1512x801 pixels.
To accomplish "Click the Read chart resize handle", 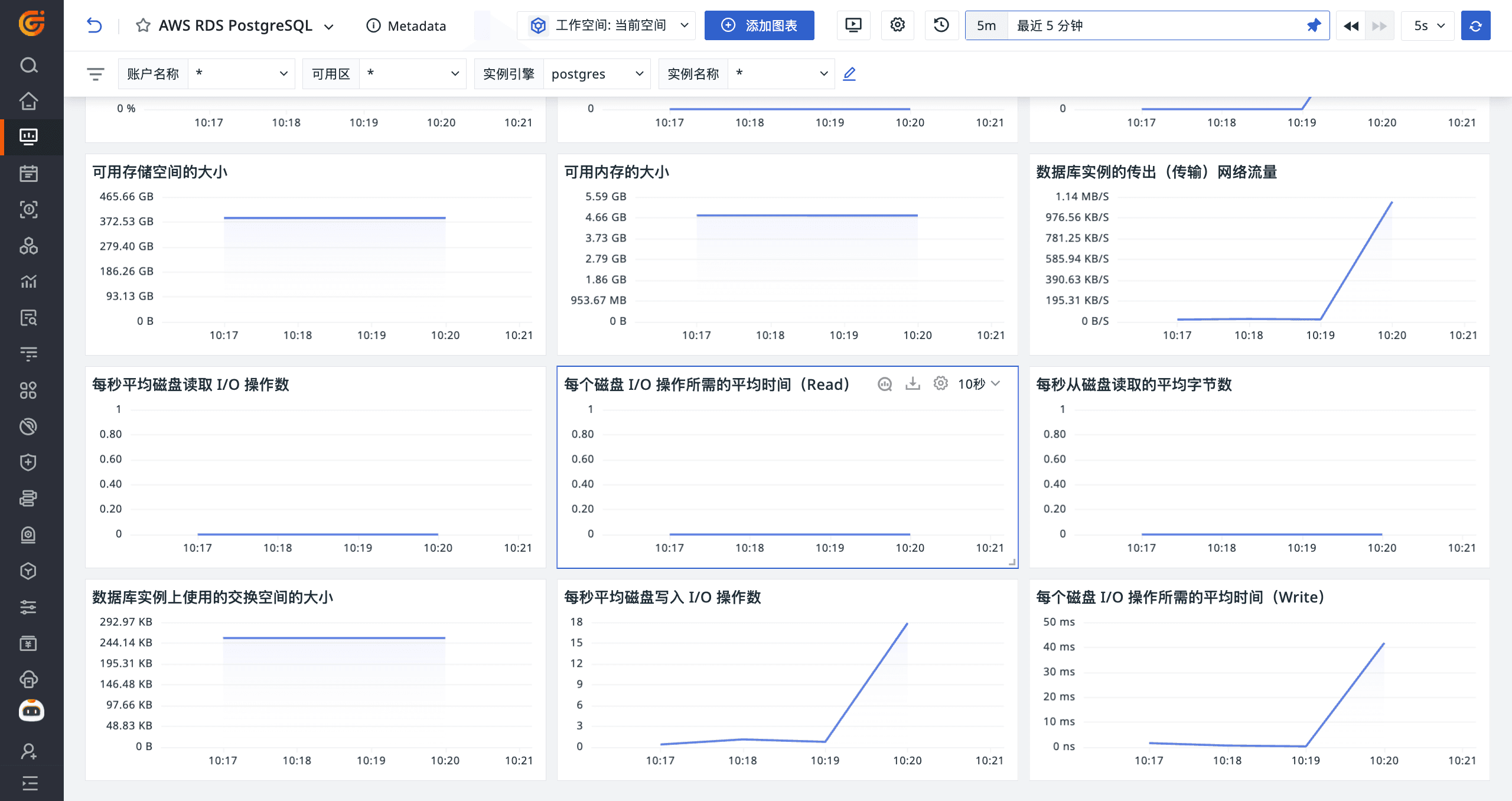I will 1012,562.
